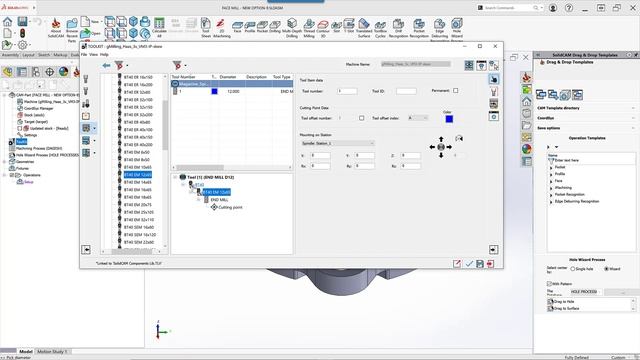Switch to the Model bottom tab
Image resolution: width=640 pixels, height=360 pixels.
(x=26, y=351)
